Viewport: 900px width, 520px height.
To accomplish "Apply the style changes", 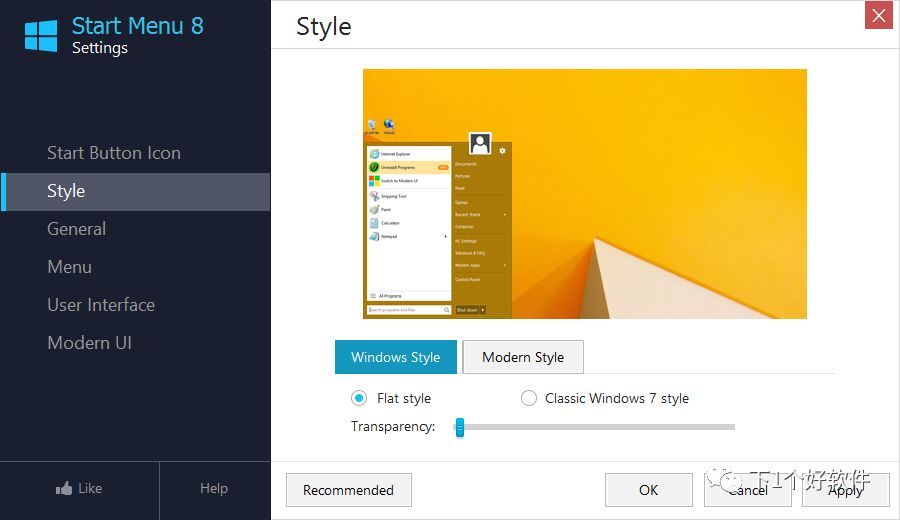I will [x=845, y=490].
